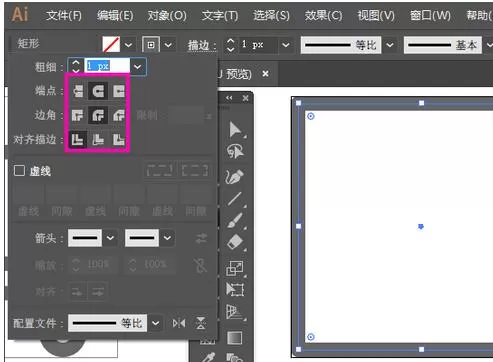Click the 粗细 weight input field

pos(107,66)
